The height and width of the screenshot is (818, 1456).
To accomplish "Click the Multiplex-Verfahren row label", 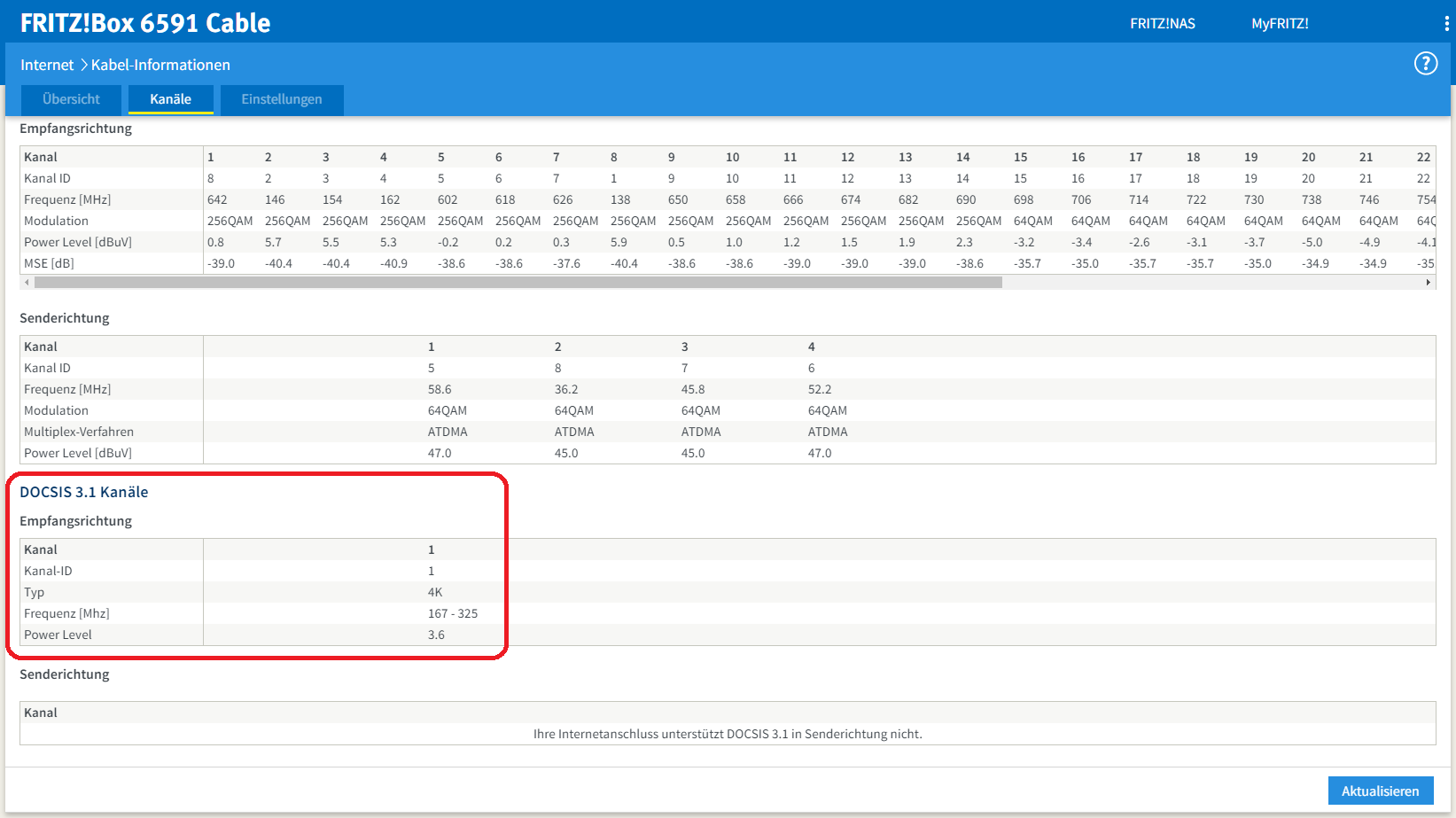I will pyautogui.click(x=78, y=432).
